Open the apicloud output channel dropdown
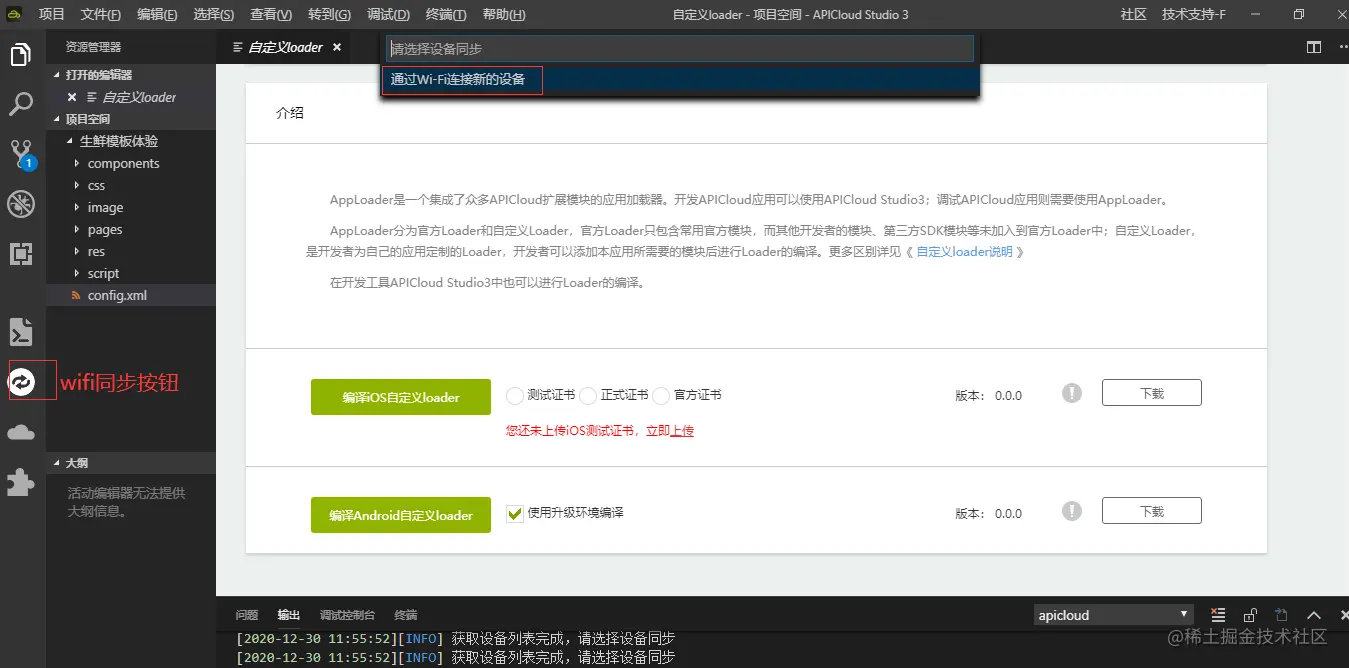 pos(1114,615)
